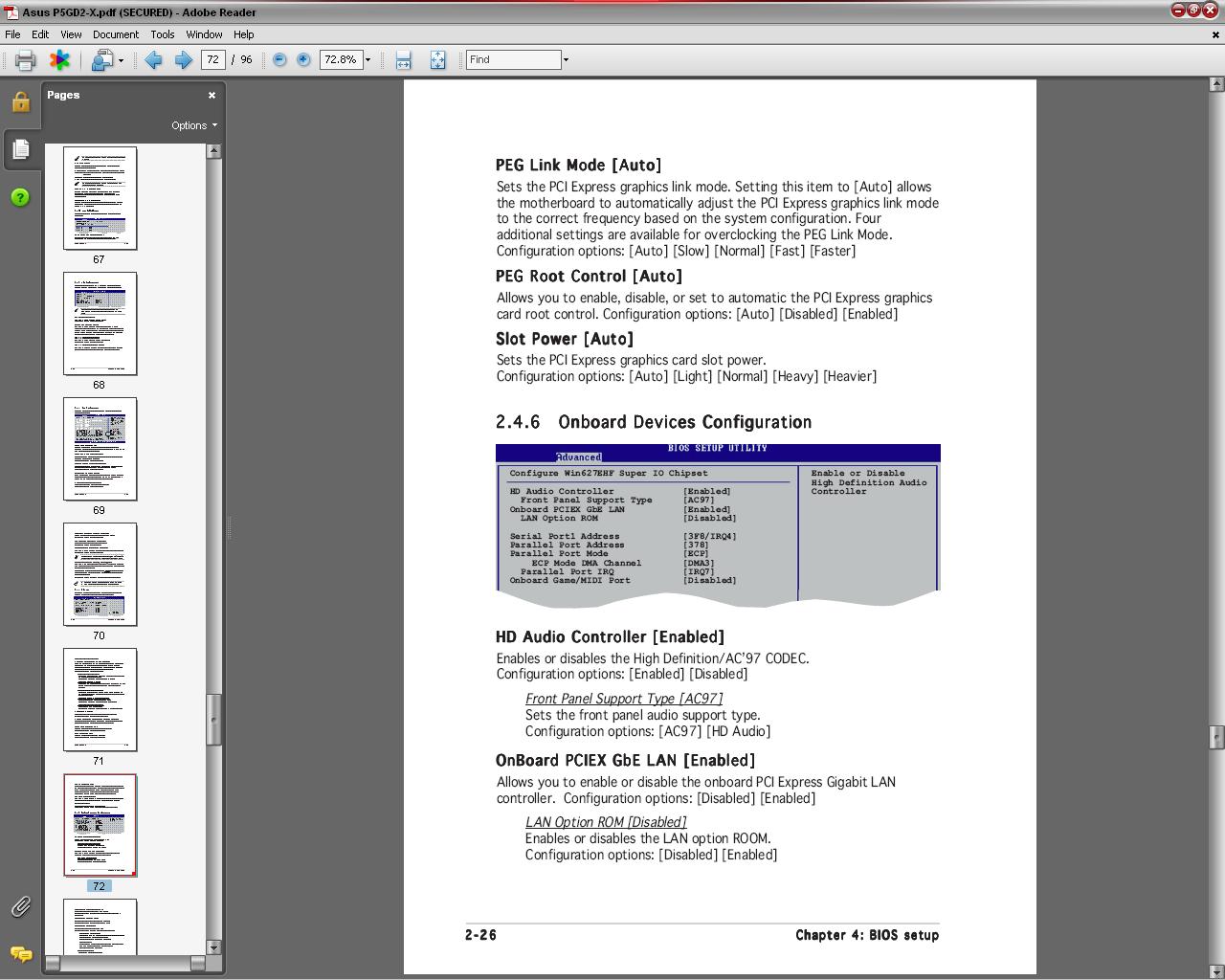Toggle the Pages panel icon
Viewport: 1225px width, 980px height.
coord(20,149)
